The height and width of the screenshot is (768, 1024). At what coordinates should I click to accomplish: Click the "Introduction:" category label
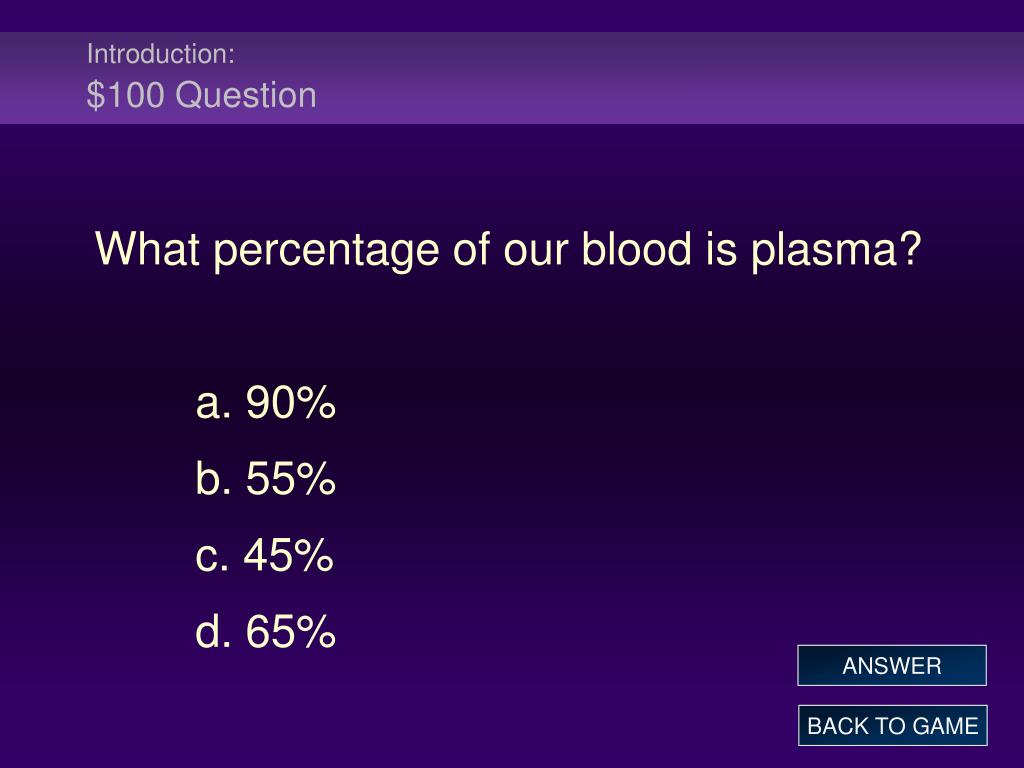tap(161, 54)
